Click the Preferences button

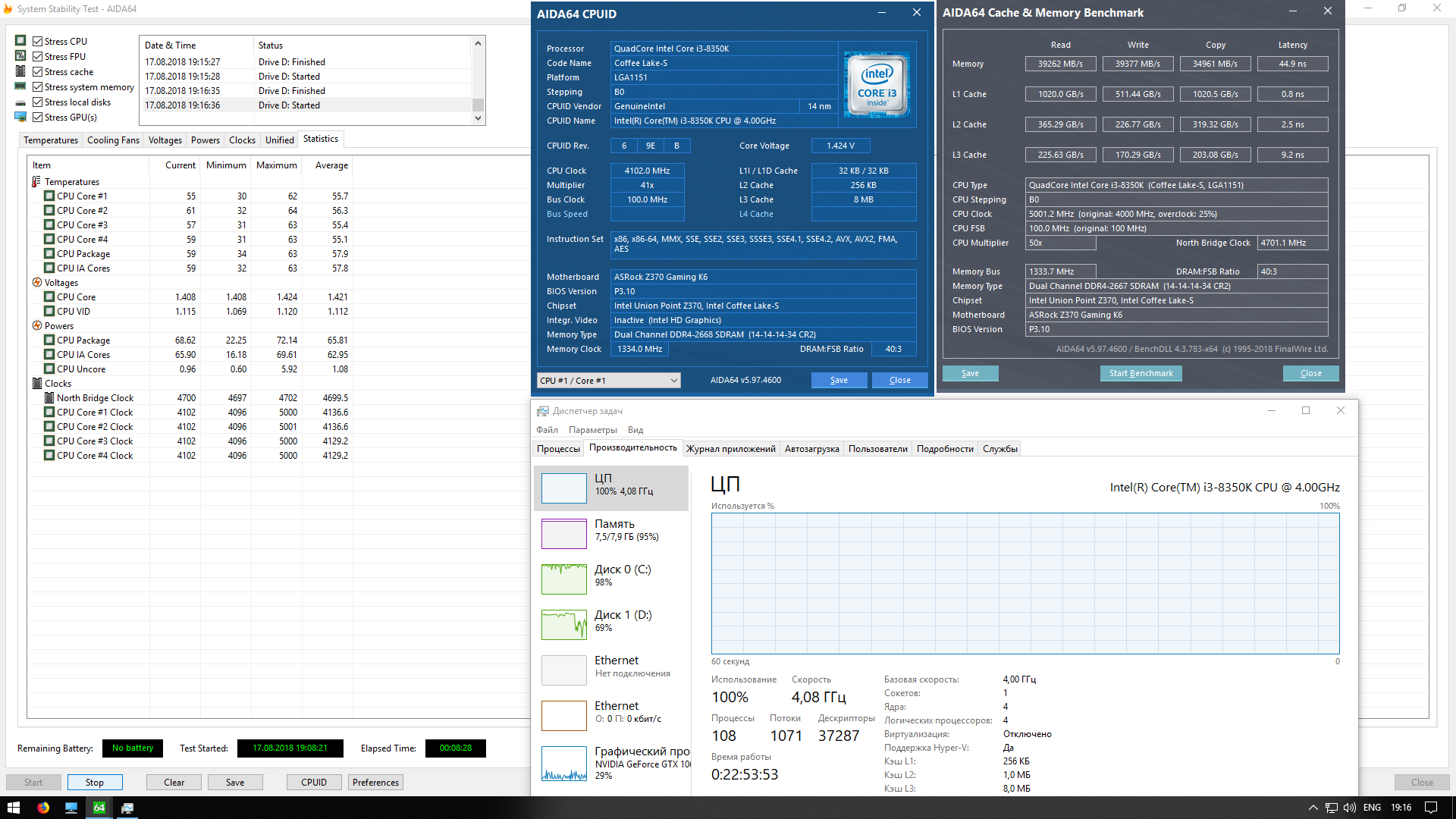pos(375,783)
